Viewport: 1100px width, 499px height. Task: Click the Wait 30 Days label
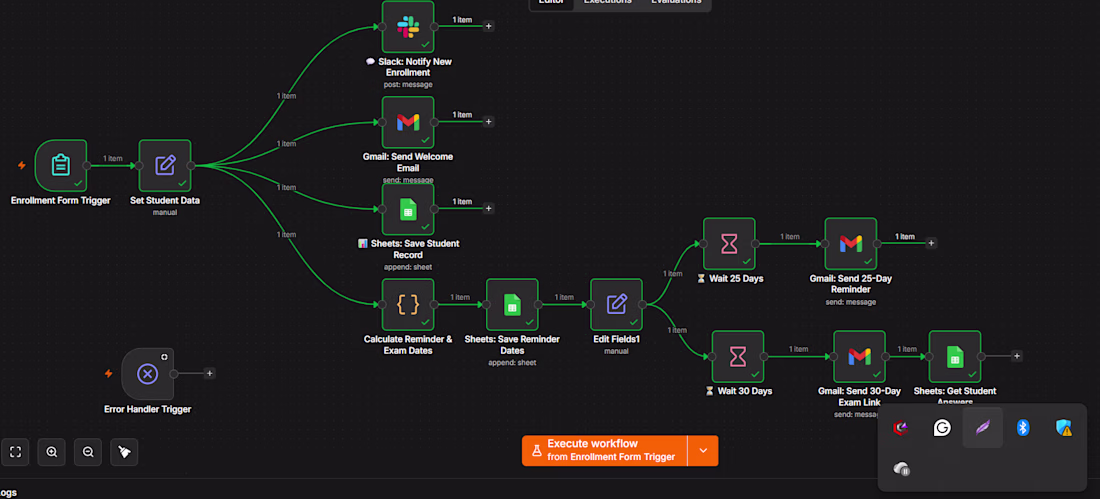tap(738, 391)
